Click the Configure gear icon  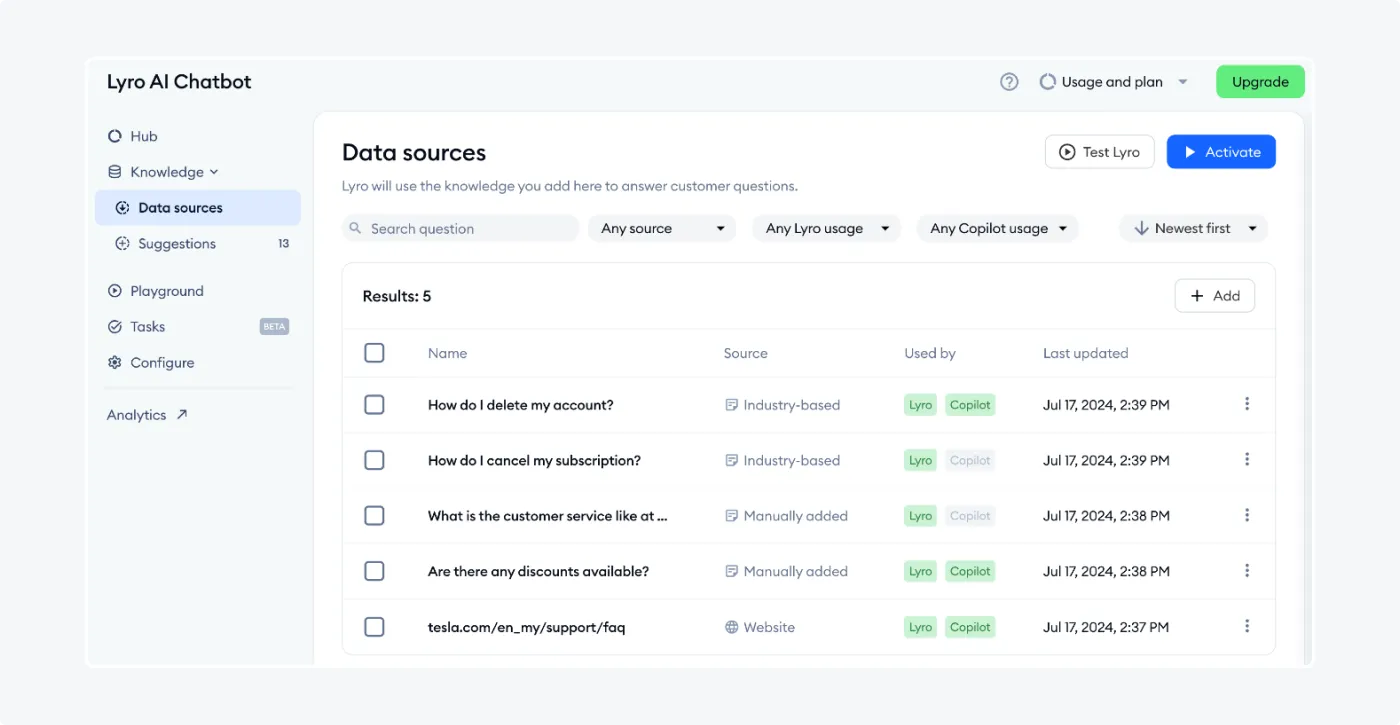click(x=115, y=362)
